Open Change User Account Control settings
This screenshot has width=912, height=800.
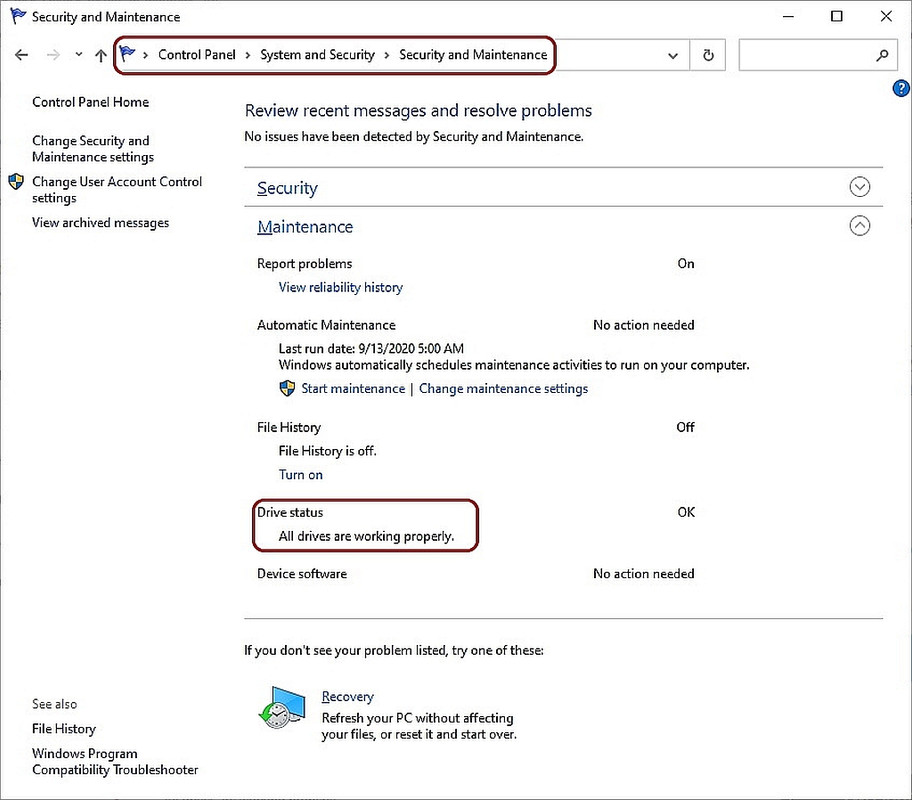pos(117,190)
